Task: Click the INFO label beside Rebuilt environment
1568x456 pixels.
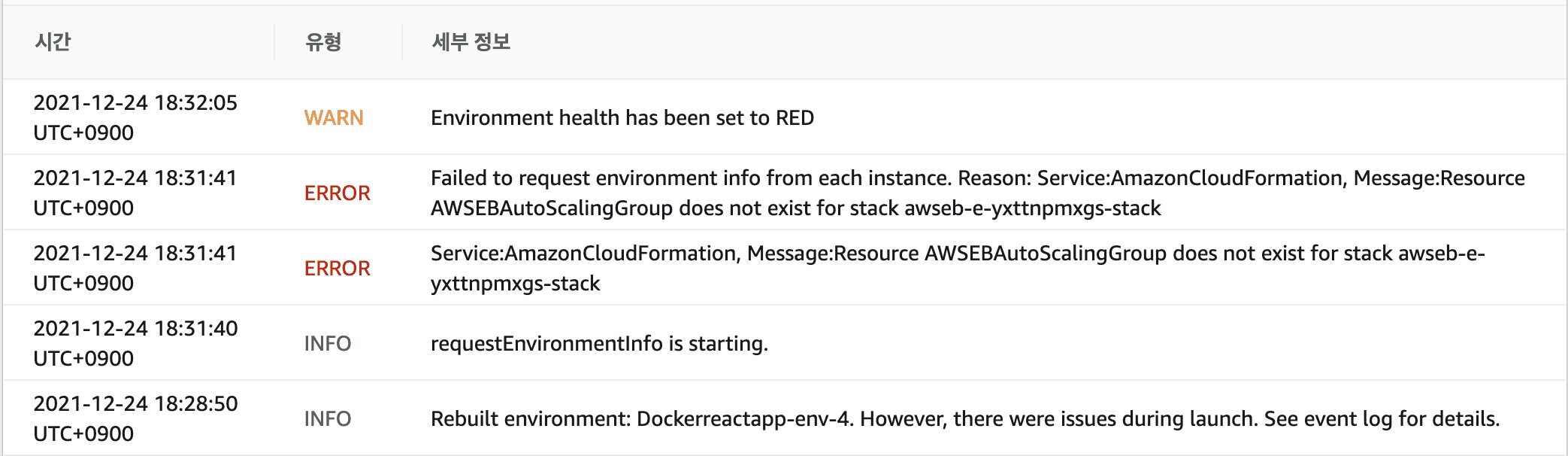Action: pos(328,418)
